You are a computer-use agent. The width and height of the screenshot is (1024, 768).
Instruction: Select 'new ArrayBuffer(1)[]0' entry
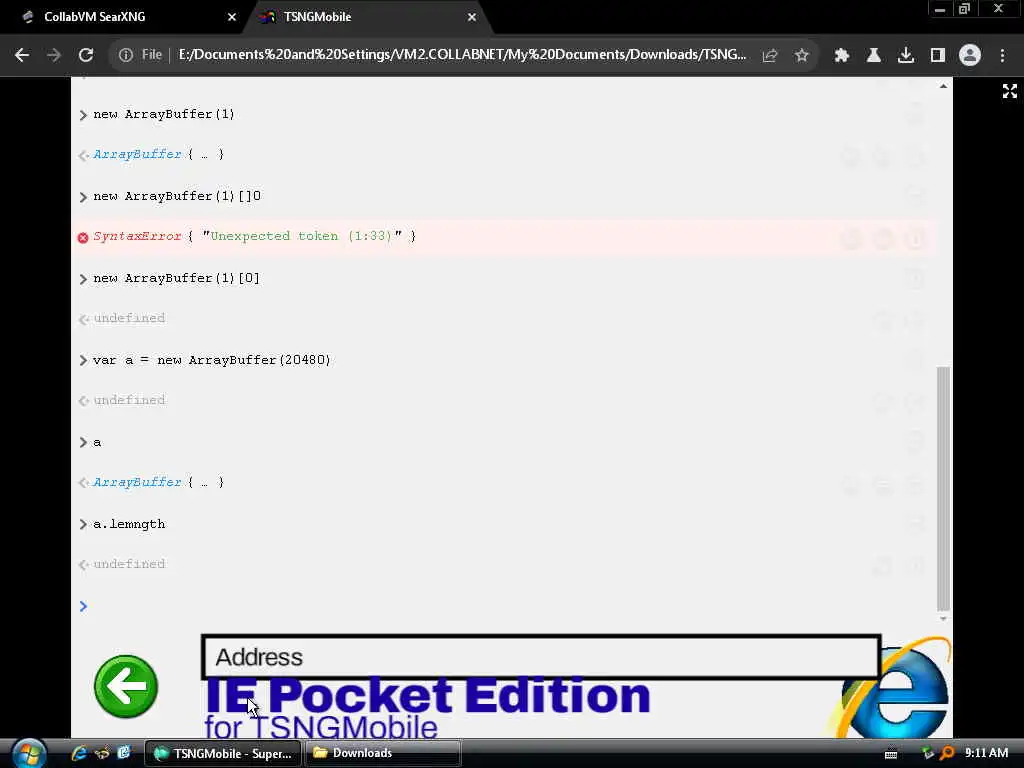[x=177, y=196]
